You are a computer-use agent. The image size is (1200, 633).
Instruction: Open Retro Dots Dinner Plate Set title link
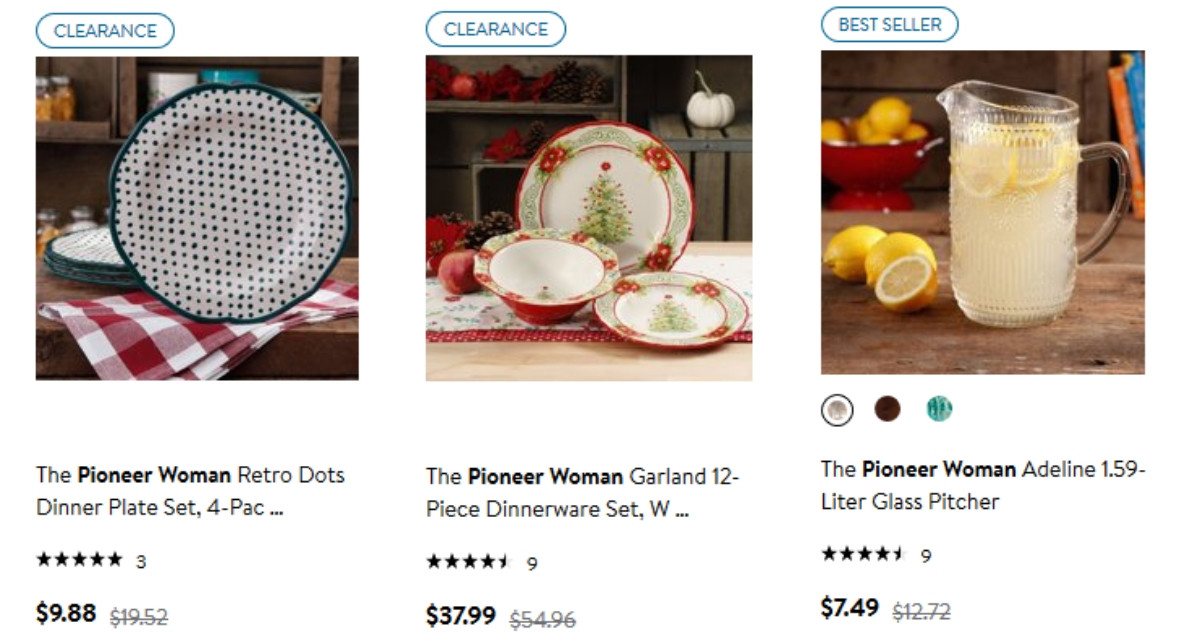(190, 491)
